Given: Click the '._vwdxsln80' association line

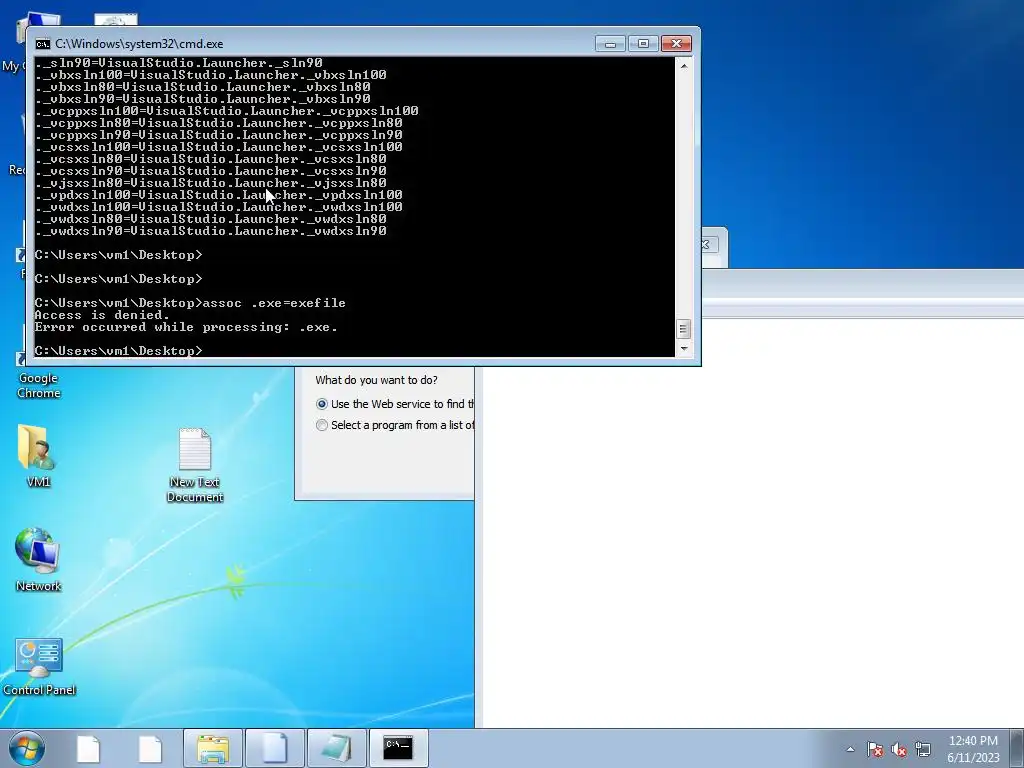Looking at the screenshot, I should 210,219.
